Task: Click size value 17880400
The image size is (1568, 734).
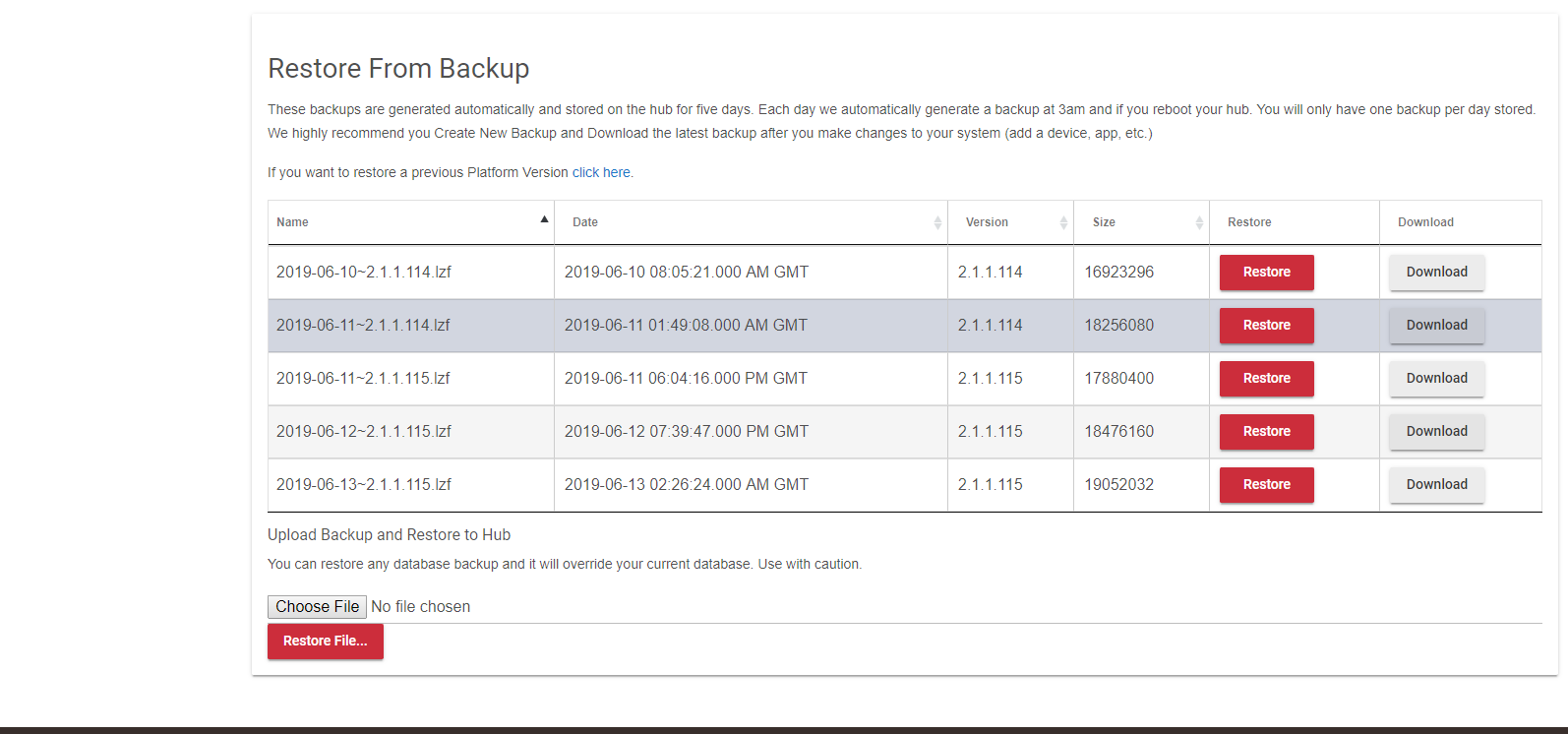Action: [1119, 379]
